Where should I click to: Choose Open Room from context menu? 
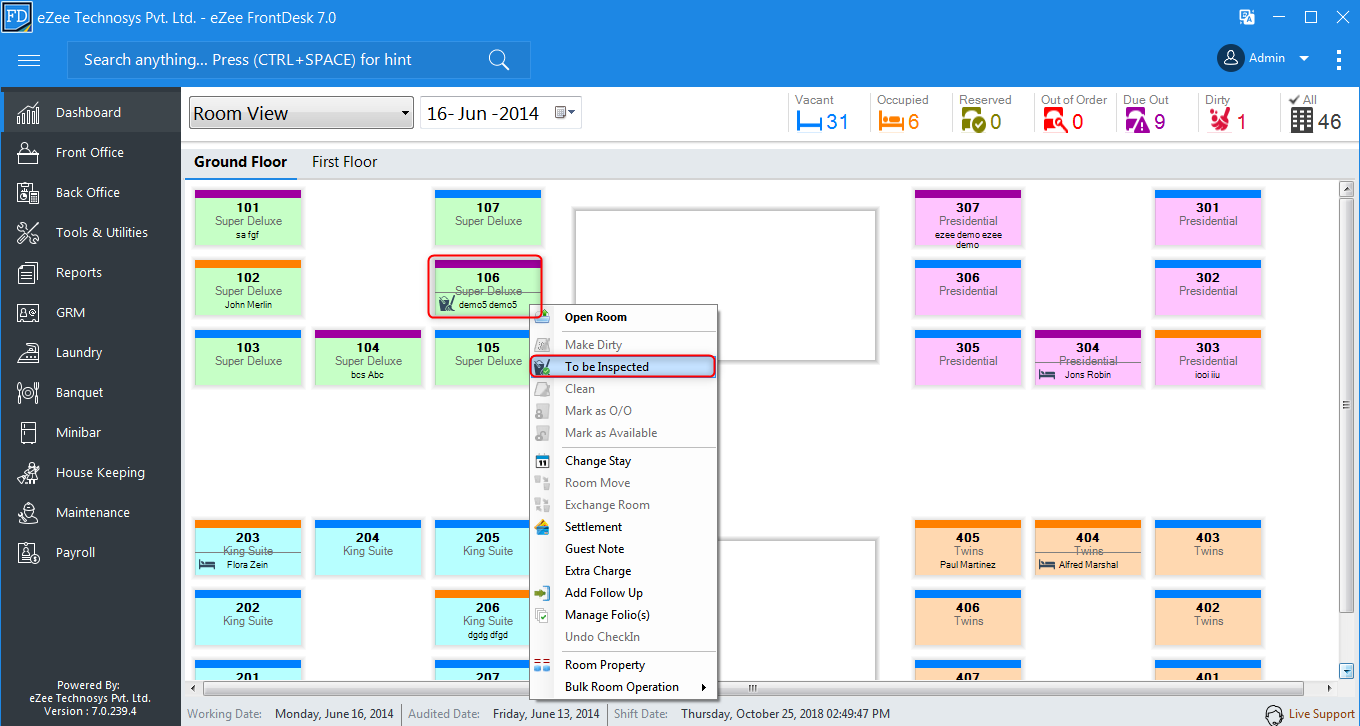pos(623,317)
